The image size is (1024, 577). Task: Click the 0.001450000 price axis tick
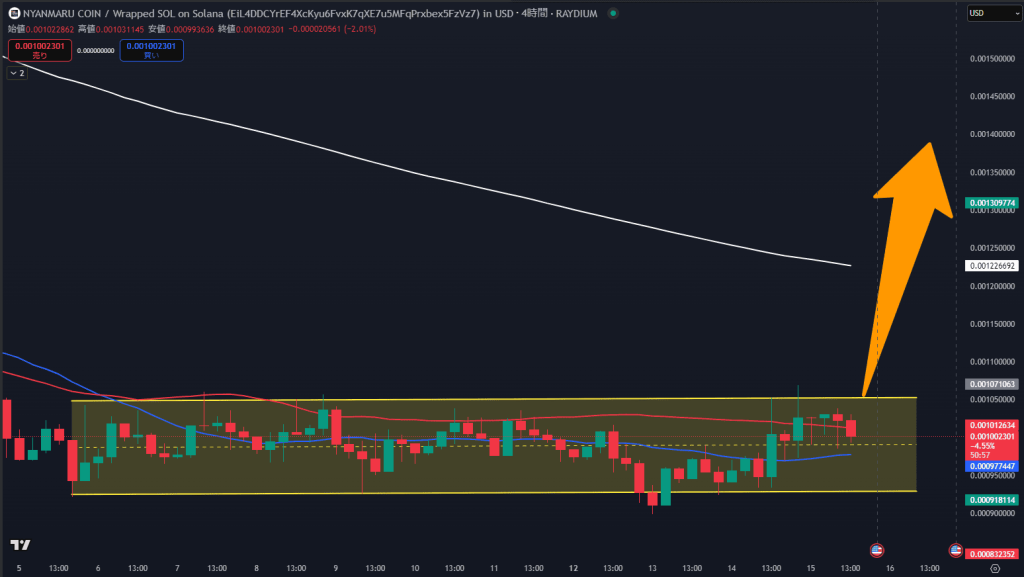(x=992, y=97)
